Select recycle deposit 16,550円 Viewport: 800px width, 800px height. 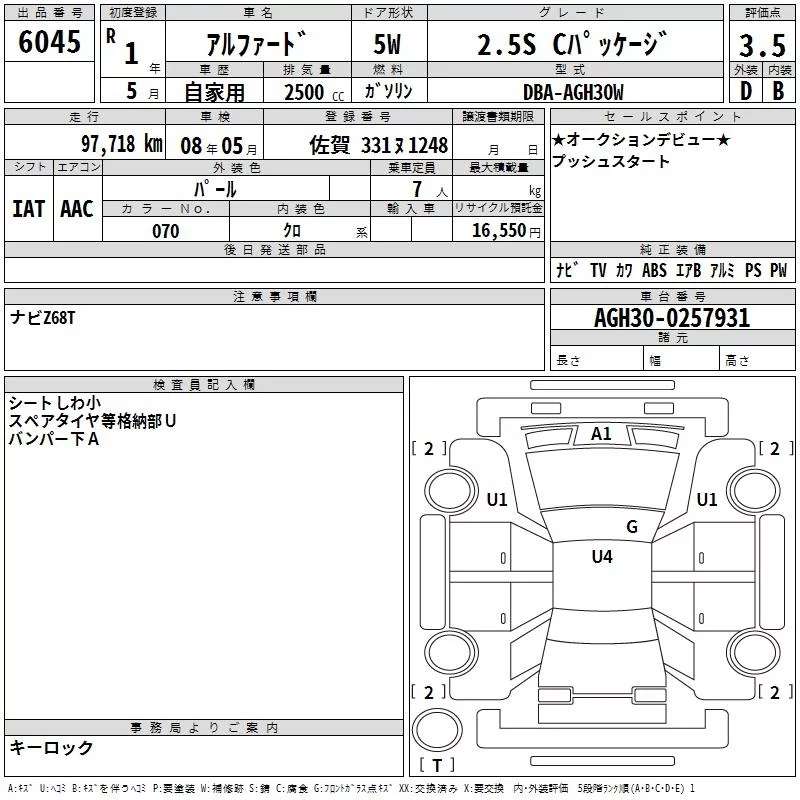506,231
